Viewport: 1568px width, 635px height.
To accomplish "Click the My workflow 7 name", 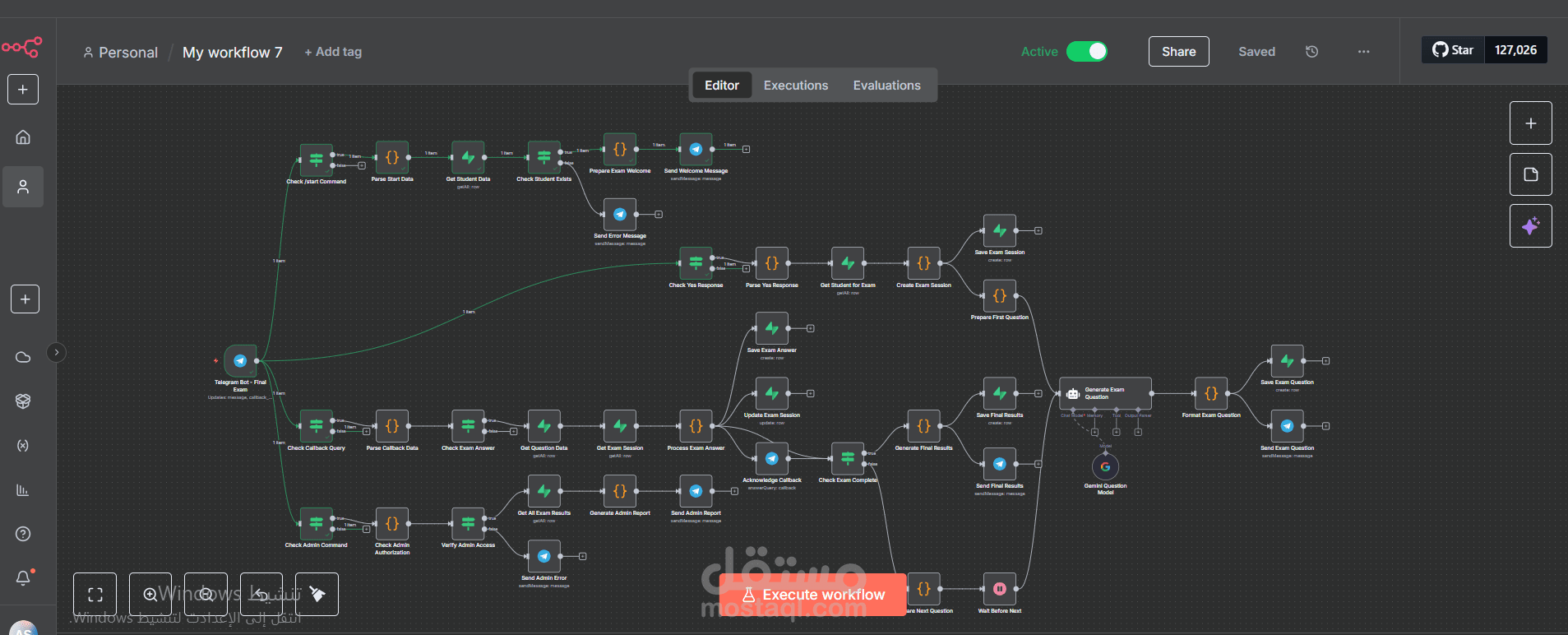I will pyautogui.click(x=232, y=52).
